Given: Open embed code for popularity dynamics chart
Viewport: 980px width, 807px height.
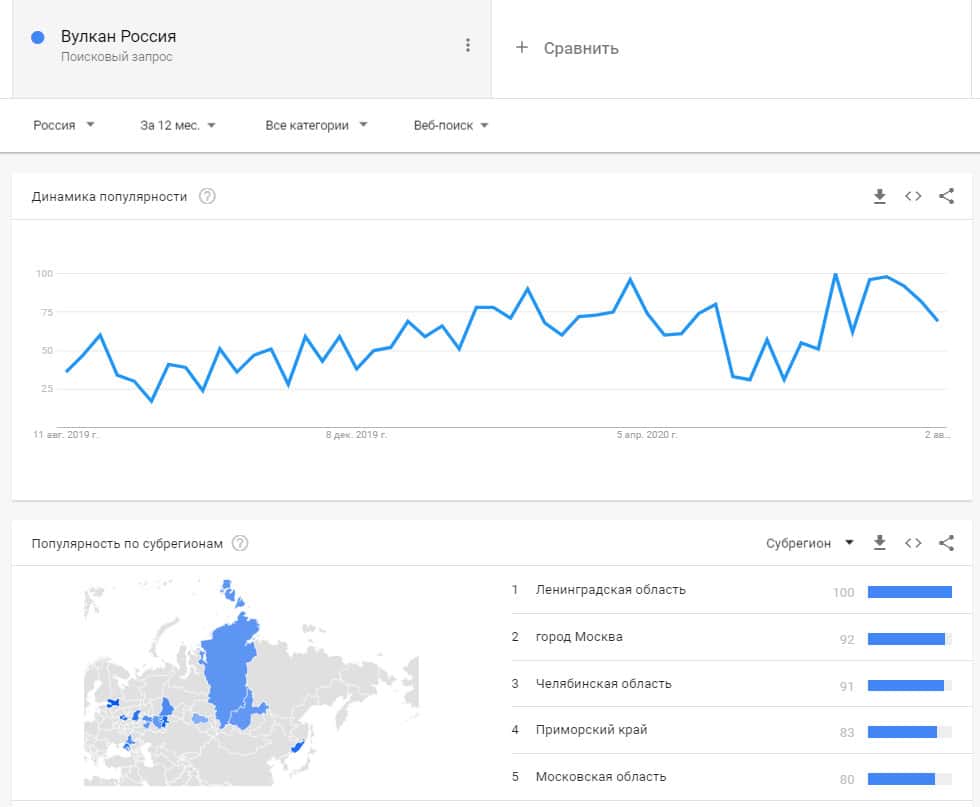Looking at the screenshot, I should pos(913,197).
